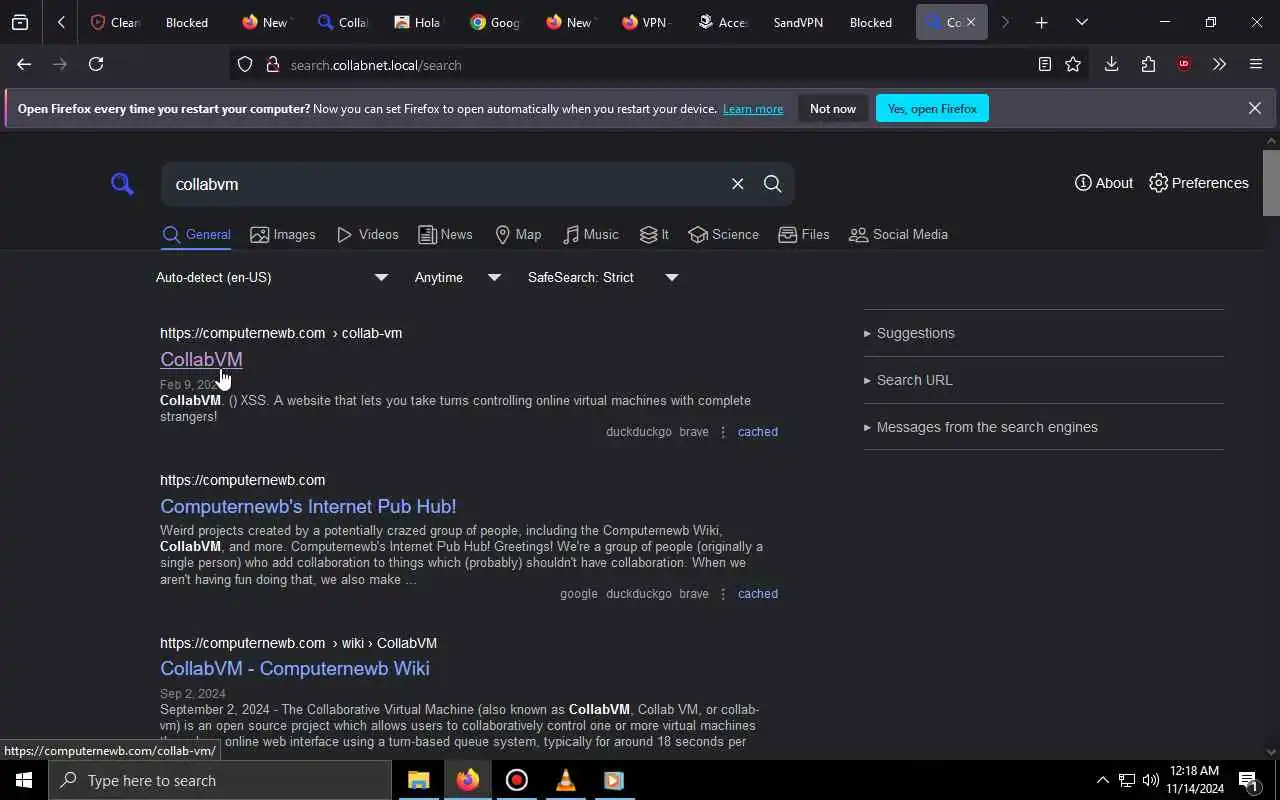The width and height of the screenshot is (1280, 800).
Task: Switch to the SandVPN browser tab
Action: 798,22
